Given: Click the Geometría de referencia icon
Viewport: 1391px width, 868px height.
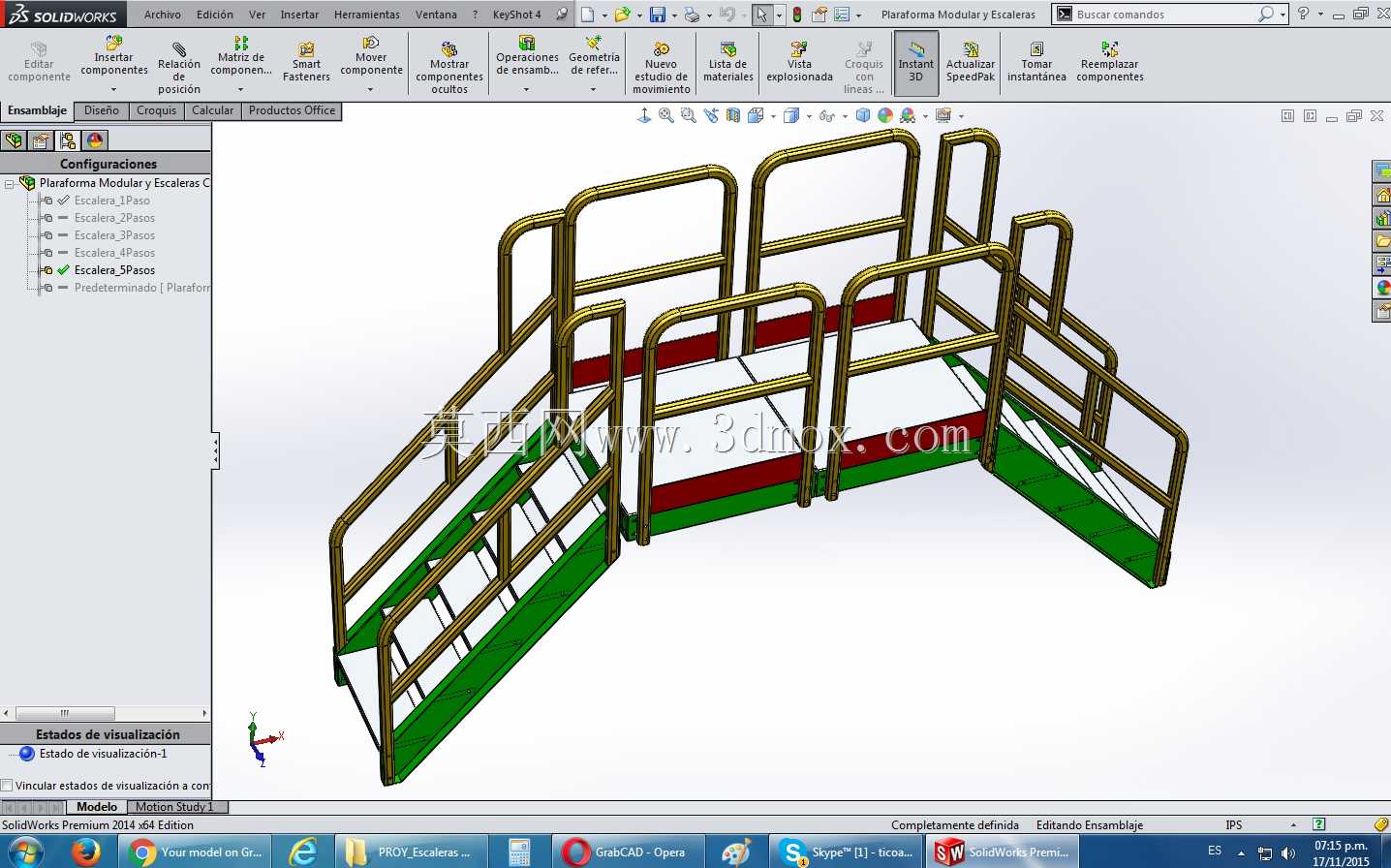Looking at the screenshot, I should pos(594,43).
